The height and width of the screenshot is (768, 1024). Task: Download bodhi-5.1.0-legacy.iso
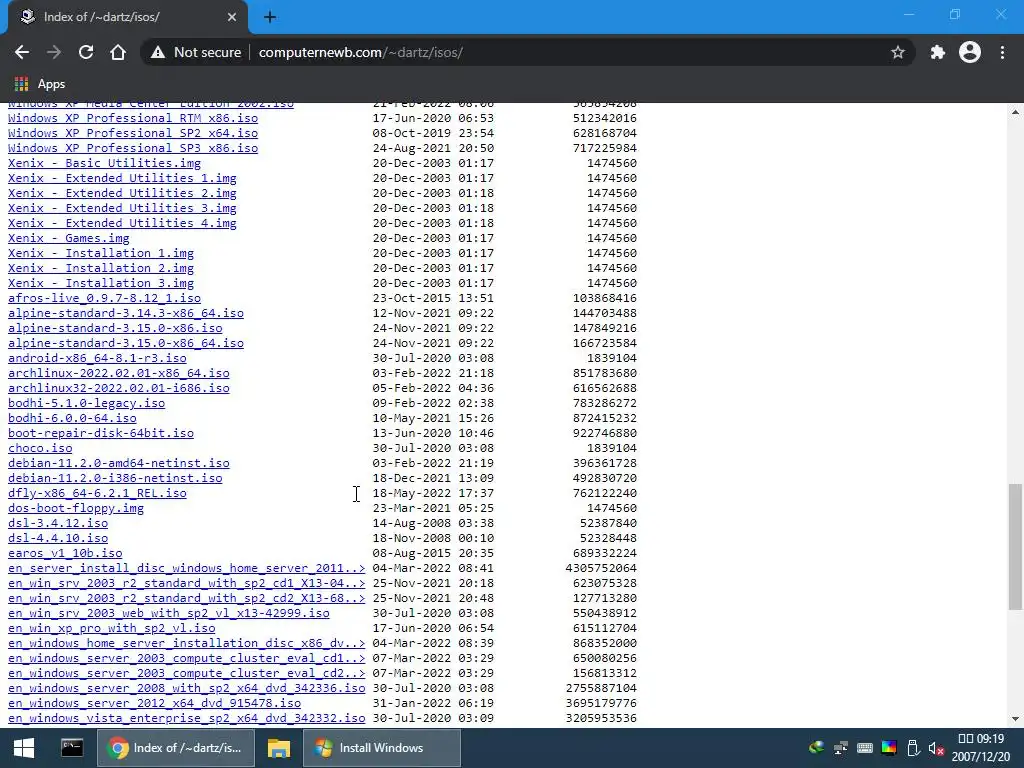pyautogui.click(x=86, y=404)
